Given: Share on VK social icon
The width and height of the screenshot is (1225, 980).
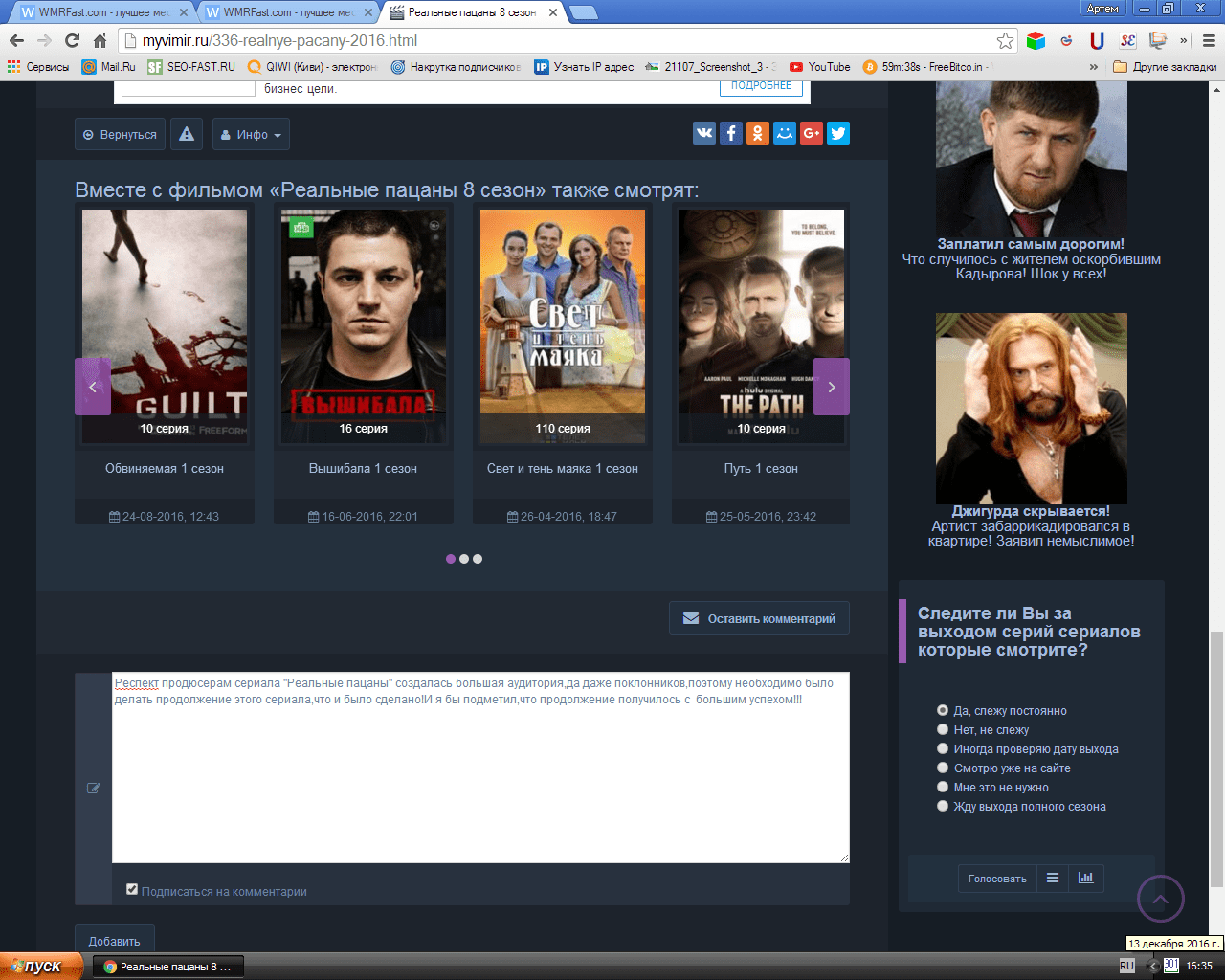Looking at the screenshot, I should (x=704, y=133).
